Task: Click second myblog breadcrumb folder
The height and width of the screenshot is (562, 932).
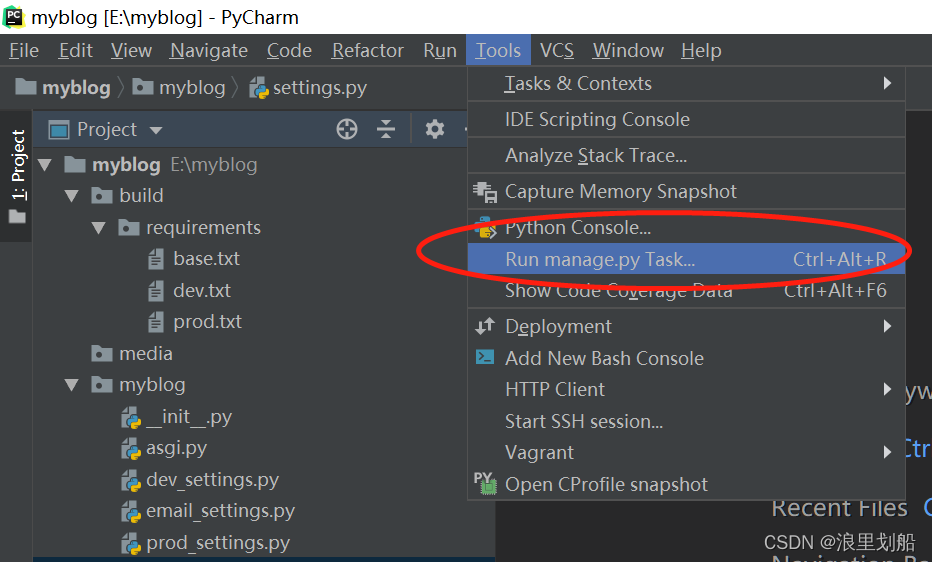Action: [178, 88]
